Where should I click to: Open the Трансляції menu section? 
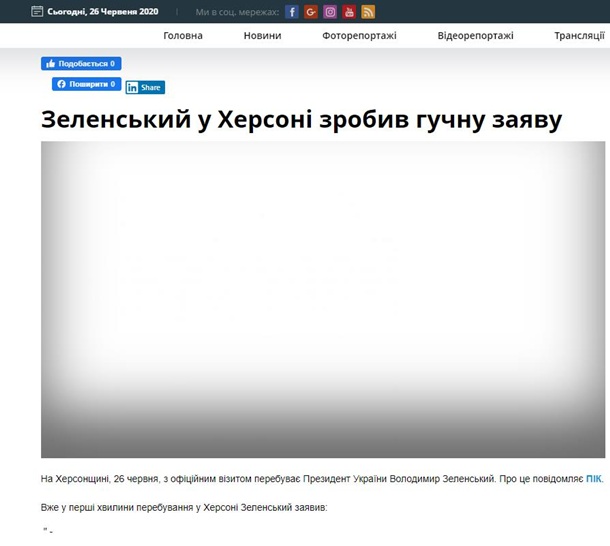pos(579,36)
